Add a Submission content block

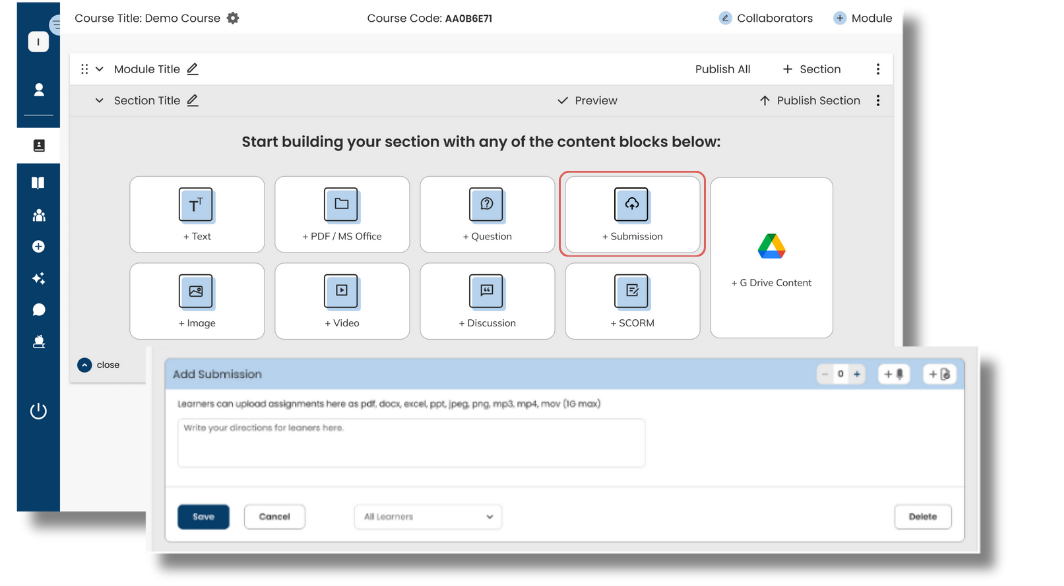coord(632,214)
